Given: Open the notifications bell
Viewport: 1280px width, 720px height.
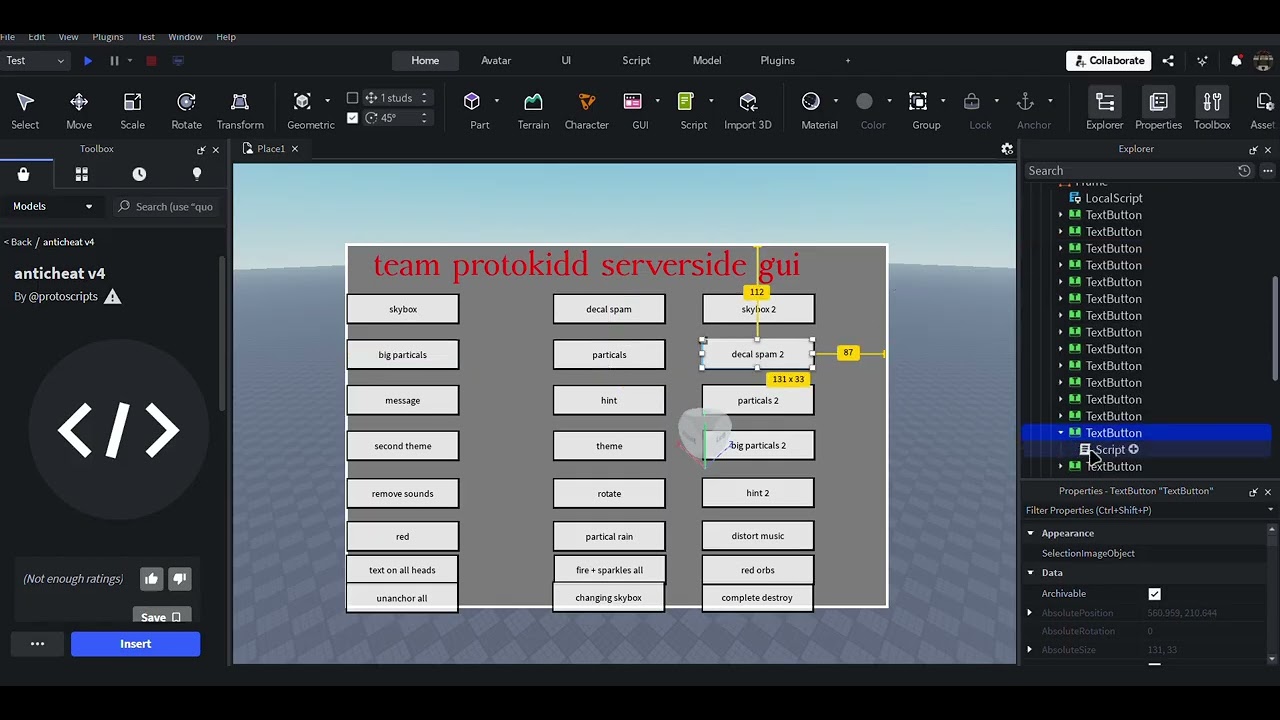Looking at the screenshot, I should [x=1236, y=61].
